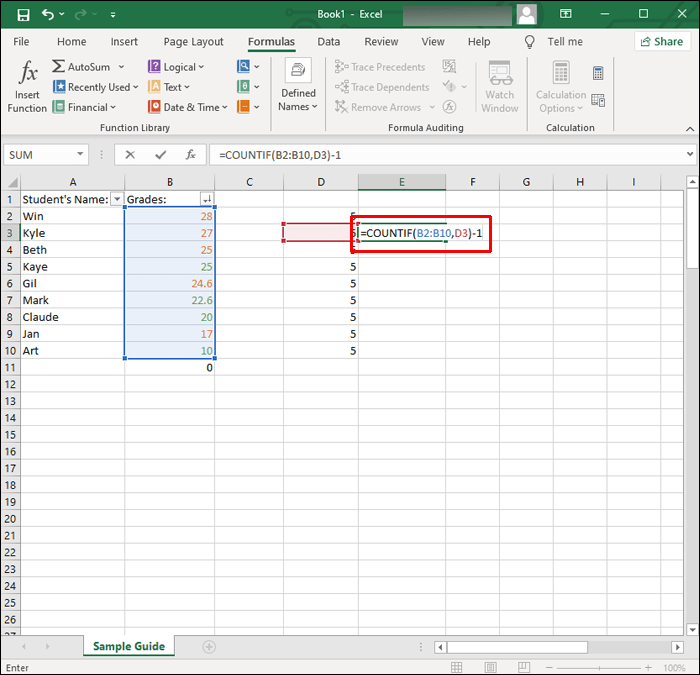The height and width of the screenshot is (675, 700).
Task: Click the Evaluate Formula icon
Action: (449, 107)
